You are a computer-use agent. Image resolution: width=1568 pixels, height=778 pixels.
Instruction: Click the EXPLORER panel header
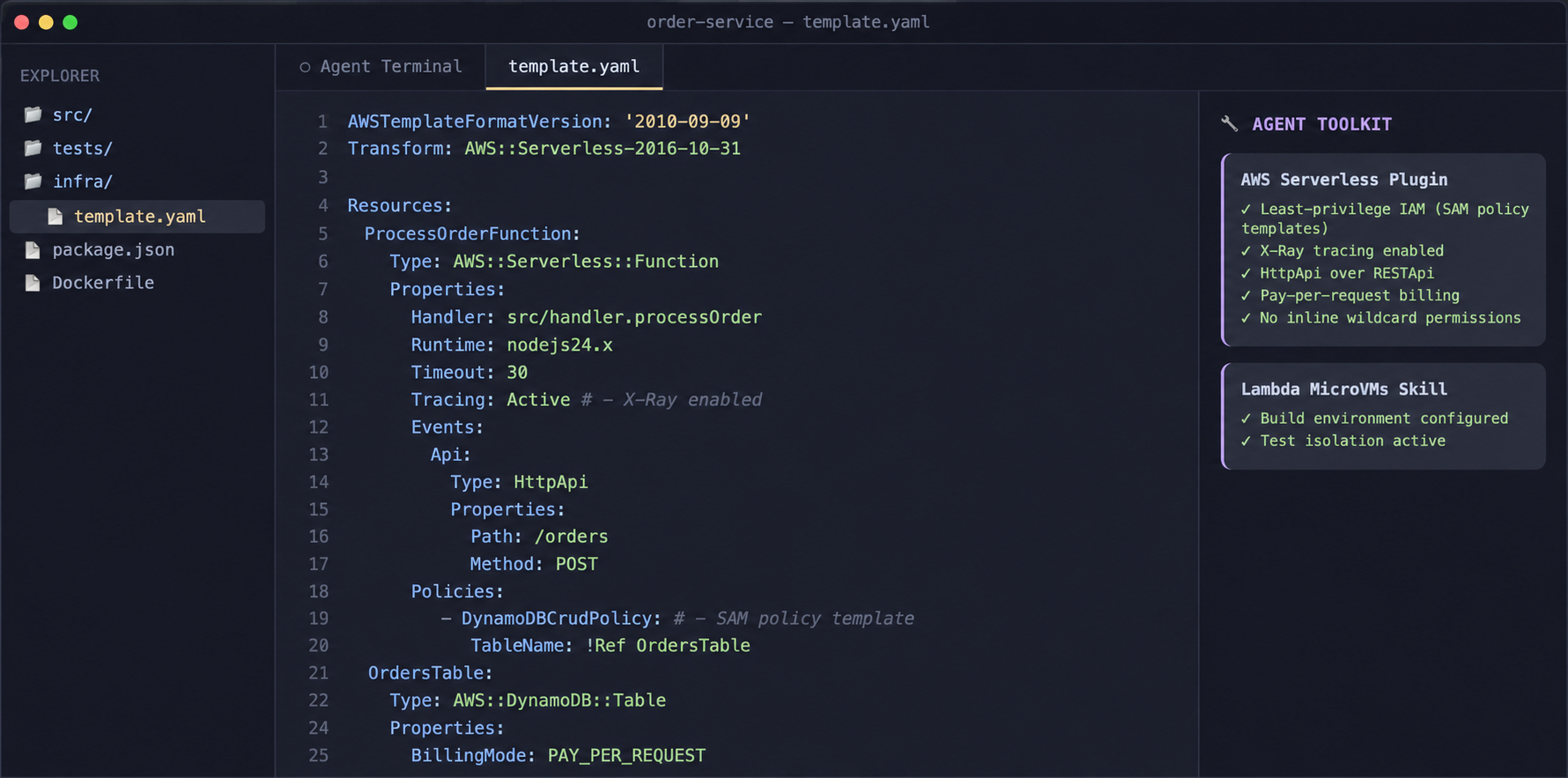click(60, 76)
